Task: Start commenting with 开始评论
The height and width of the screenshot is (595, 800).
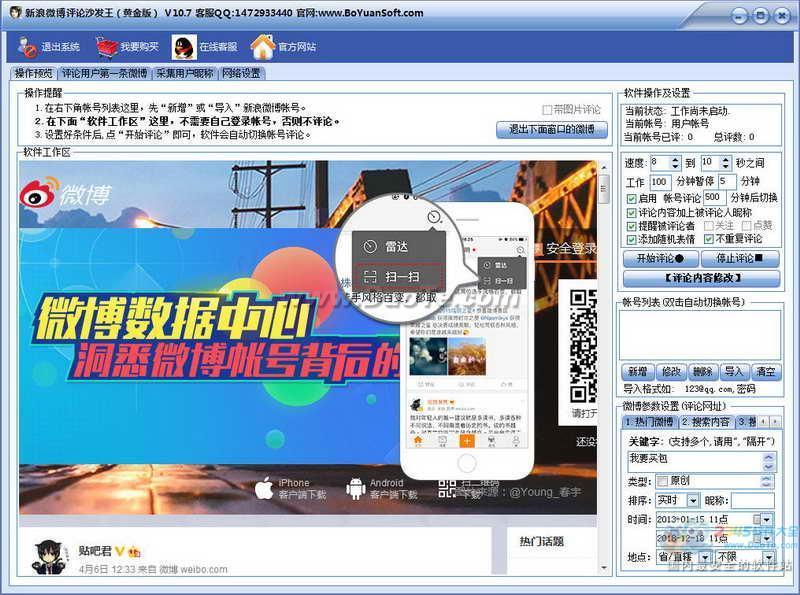Action: [x=660, y=259]
